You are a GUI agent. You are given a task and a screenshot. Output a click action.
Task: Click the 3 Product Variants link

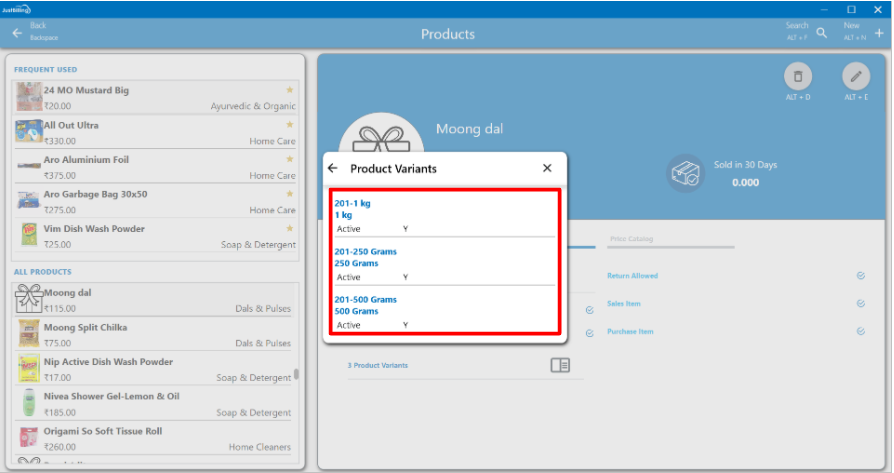click(x=378, y=366)
